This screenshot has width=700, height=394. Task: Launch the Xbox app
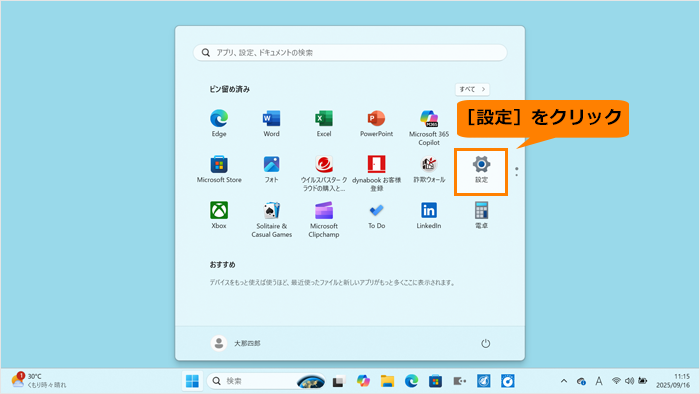219,216
